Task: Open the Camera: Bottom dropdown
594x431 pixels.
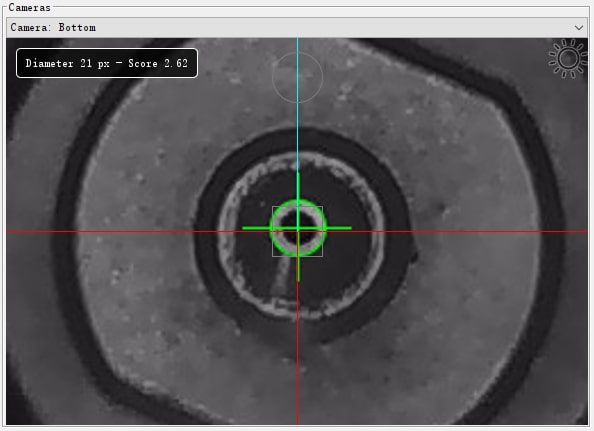Action: click(x=297, y=28)
